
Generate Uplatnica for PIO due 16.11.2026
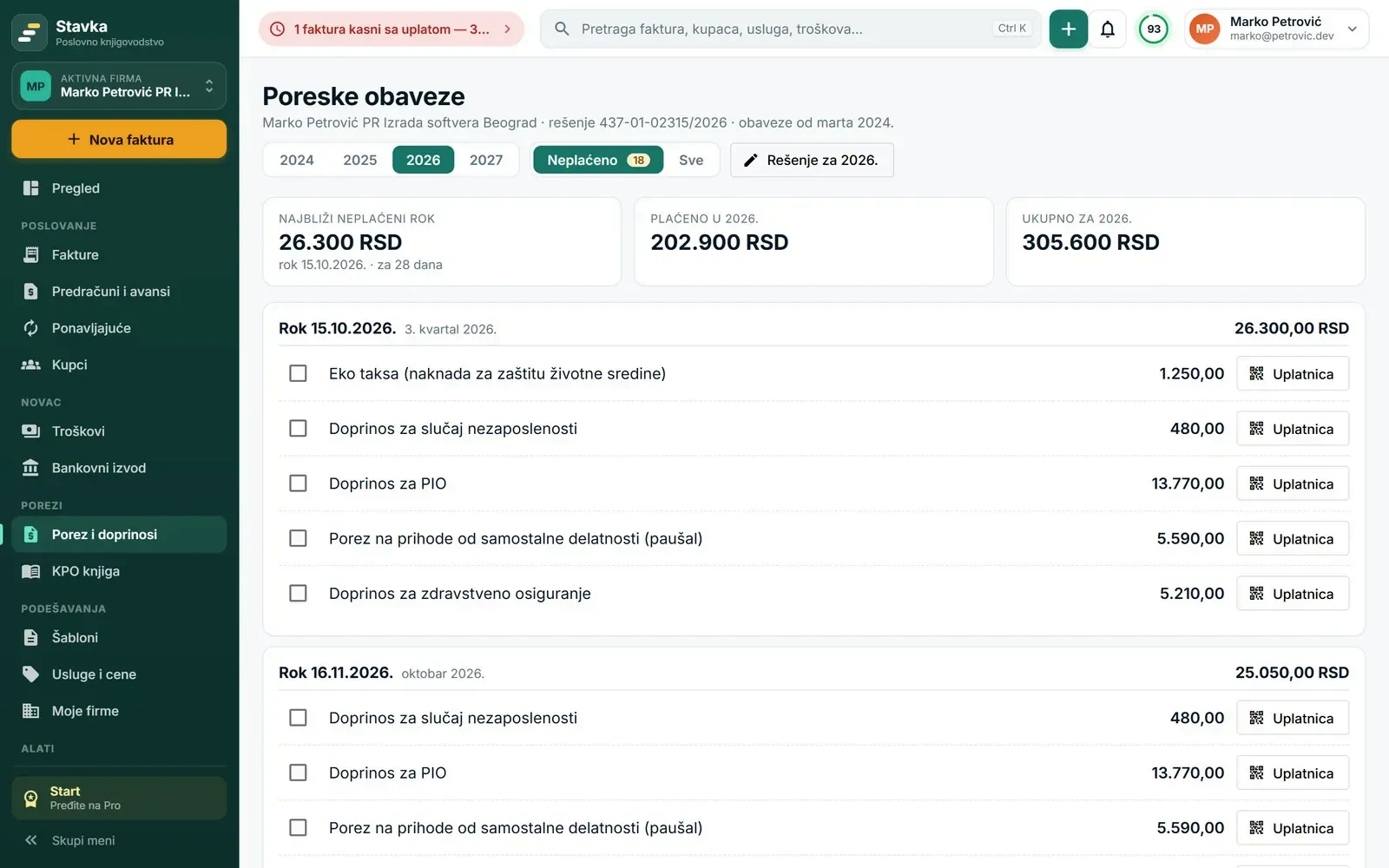pos(1293,773)
